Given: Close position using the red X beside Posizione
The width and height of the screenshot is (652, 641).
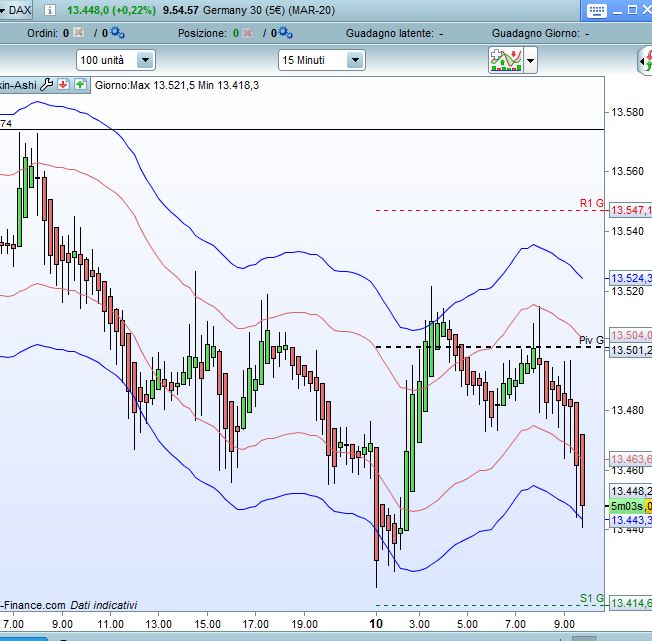Looking at the screenshot, I should coord(247,33).
